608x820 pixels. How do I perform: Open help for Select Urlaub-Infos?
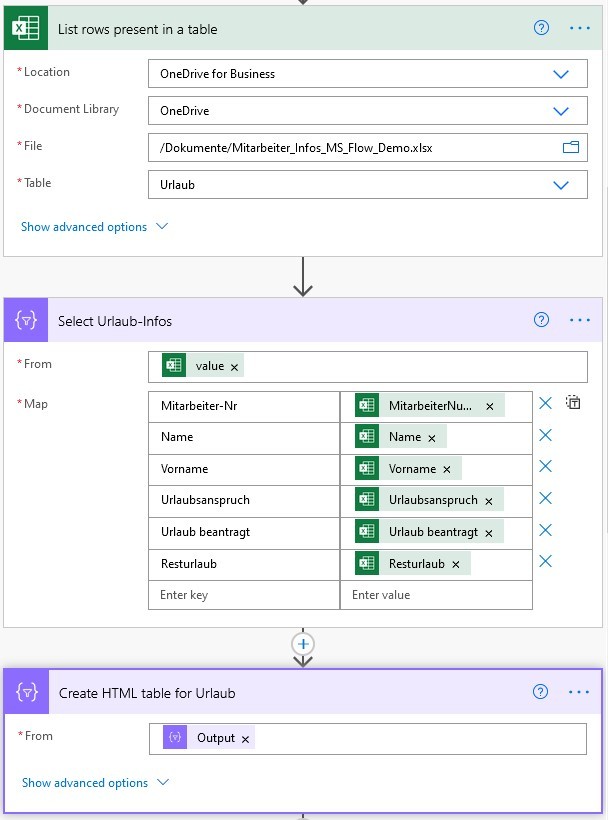(541, 320)
